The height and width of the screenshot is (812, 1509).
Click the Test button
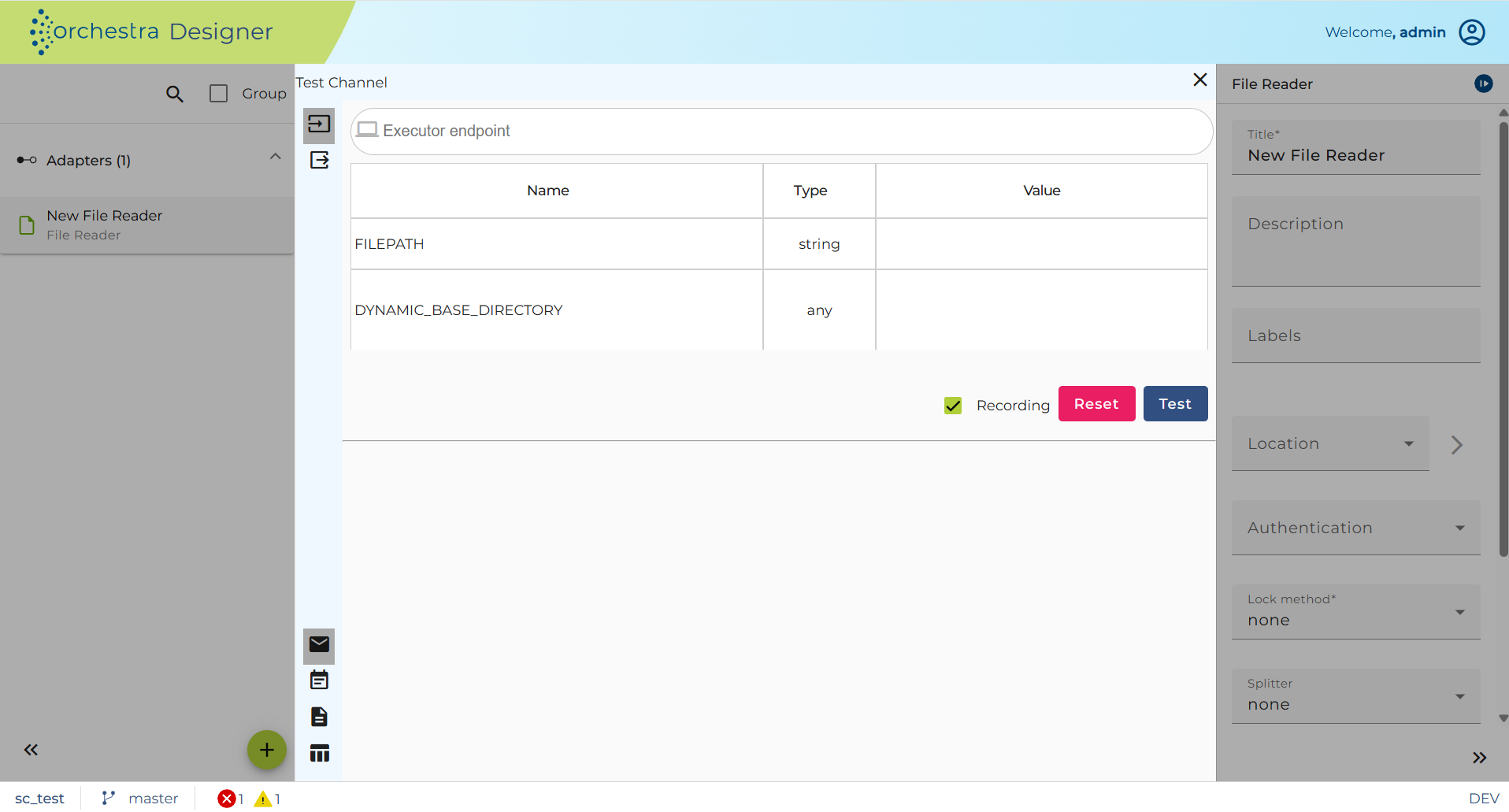(x=1175, y=404)
